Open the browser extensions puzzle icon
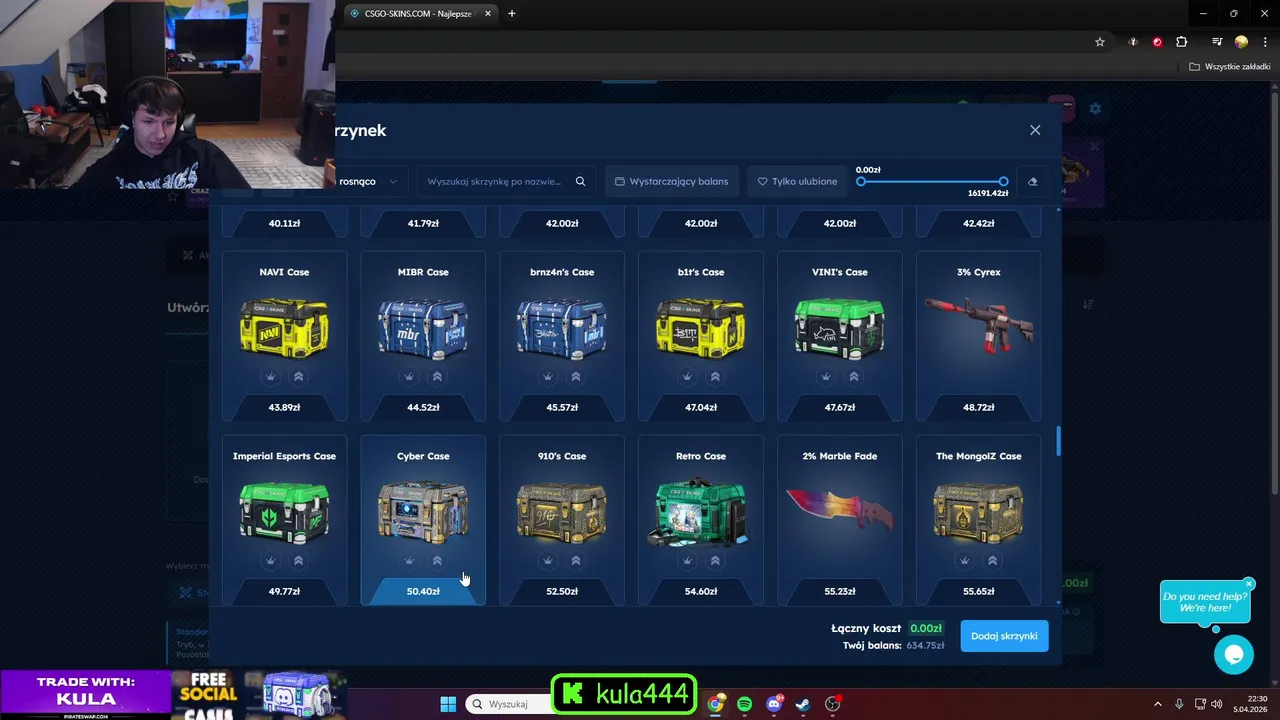1280x720 pixels. point(1182,42)
